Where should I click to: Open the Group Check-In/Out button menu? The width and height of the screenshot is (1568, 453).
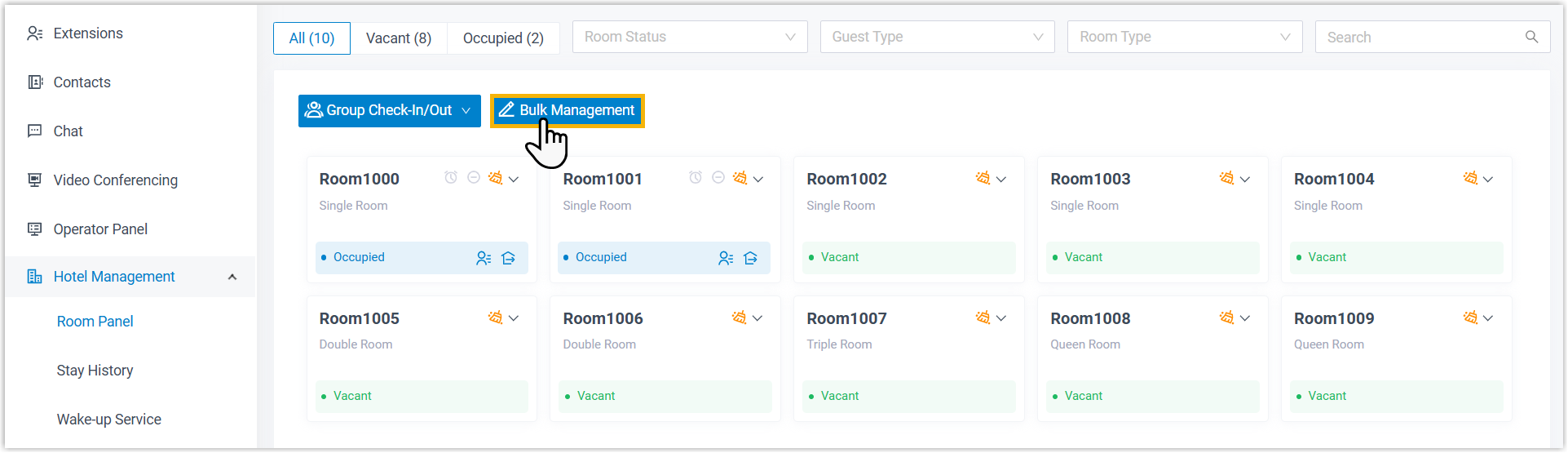click(x=389, y=110)
